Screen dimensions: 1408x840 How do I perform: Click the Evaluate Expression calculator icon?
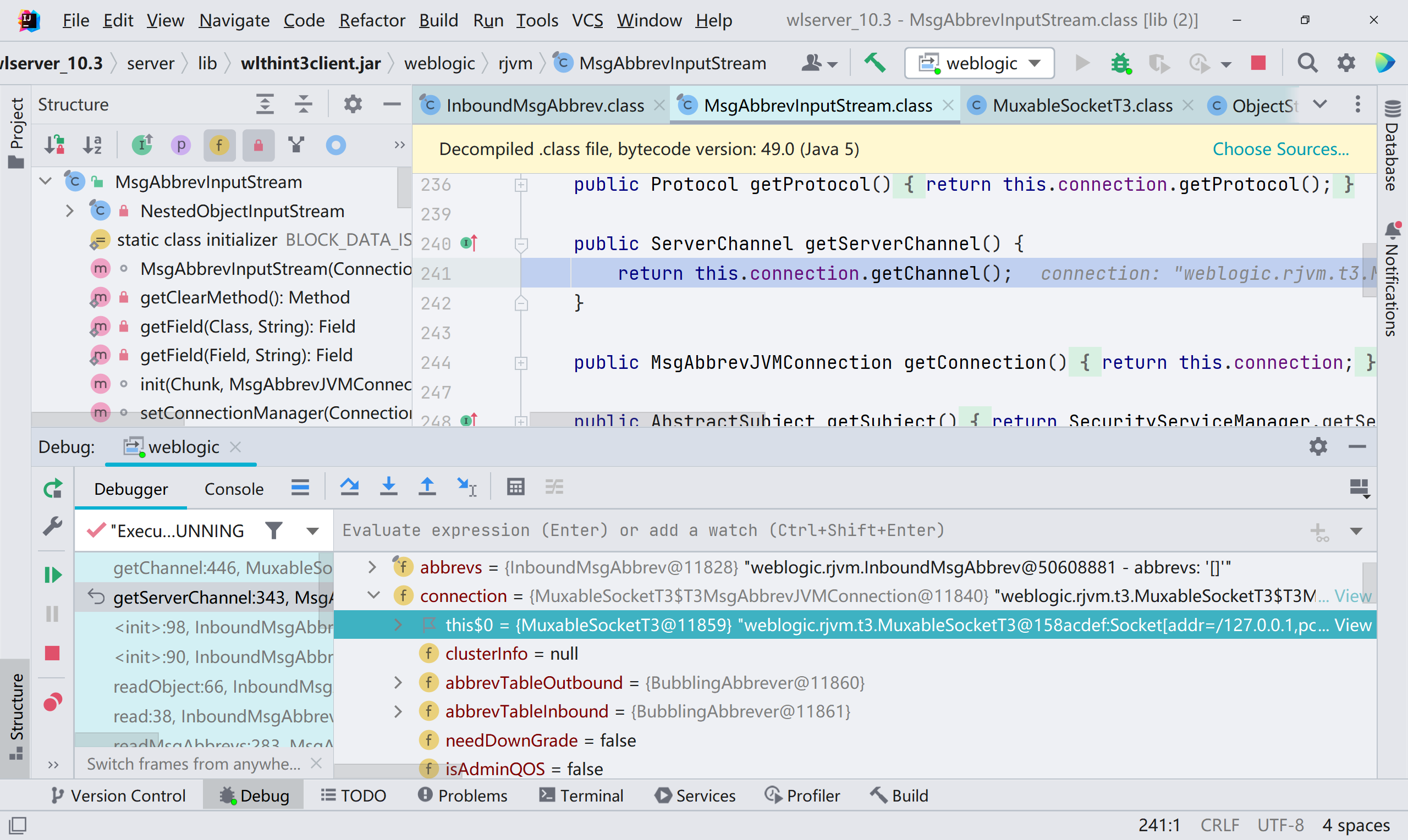[516, 486]
